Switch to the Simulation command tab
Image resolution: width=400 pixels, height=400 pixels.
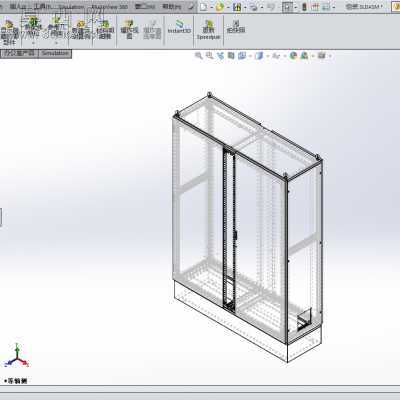click(55, 53)
